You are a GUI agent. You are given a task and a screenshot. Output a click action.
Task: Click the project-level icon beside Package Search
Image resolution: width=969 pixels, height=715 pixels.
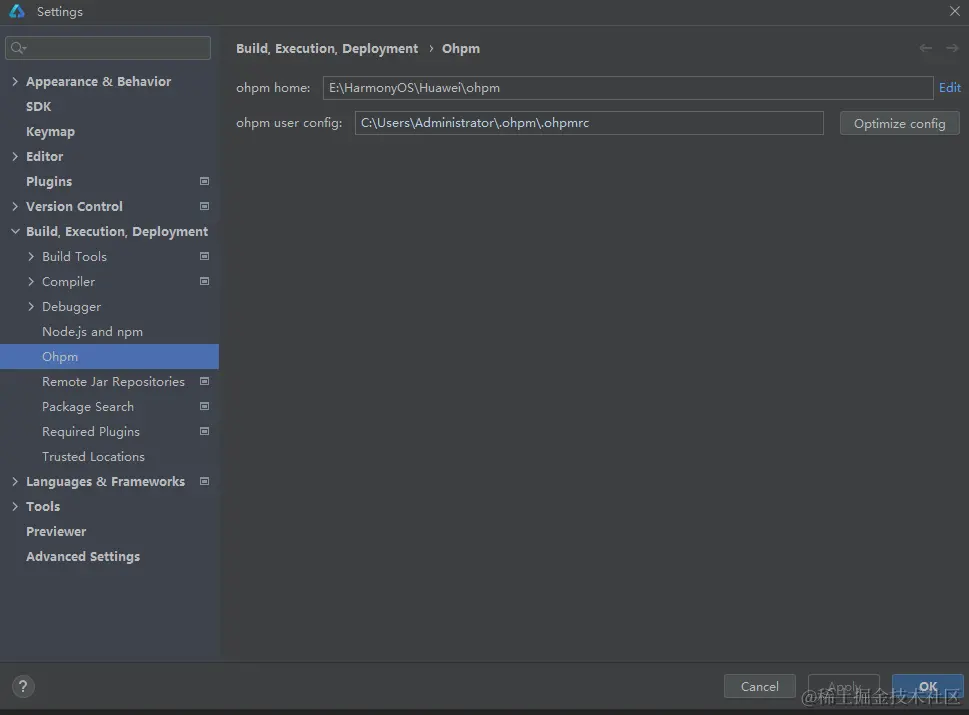click(x=205, y=406)
